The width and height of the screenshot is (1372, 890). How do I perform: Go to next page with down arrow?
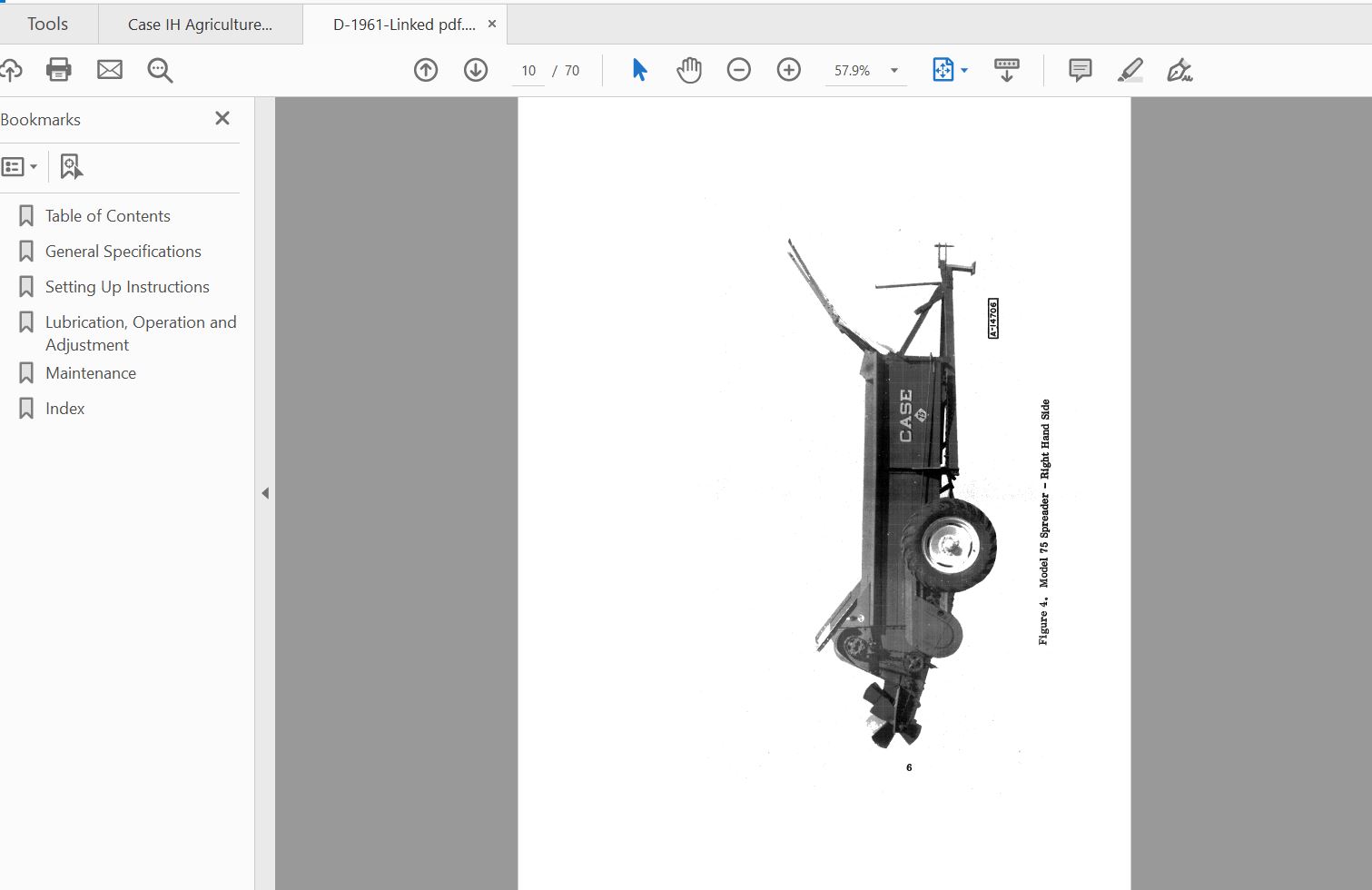(x=476, y=70)
